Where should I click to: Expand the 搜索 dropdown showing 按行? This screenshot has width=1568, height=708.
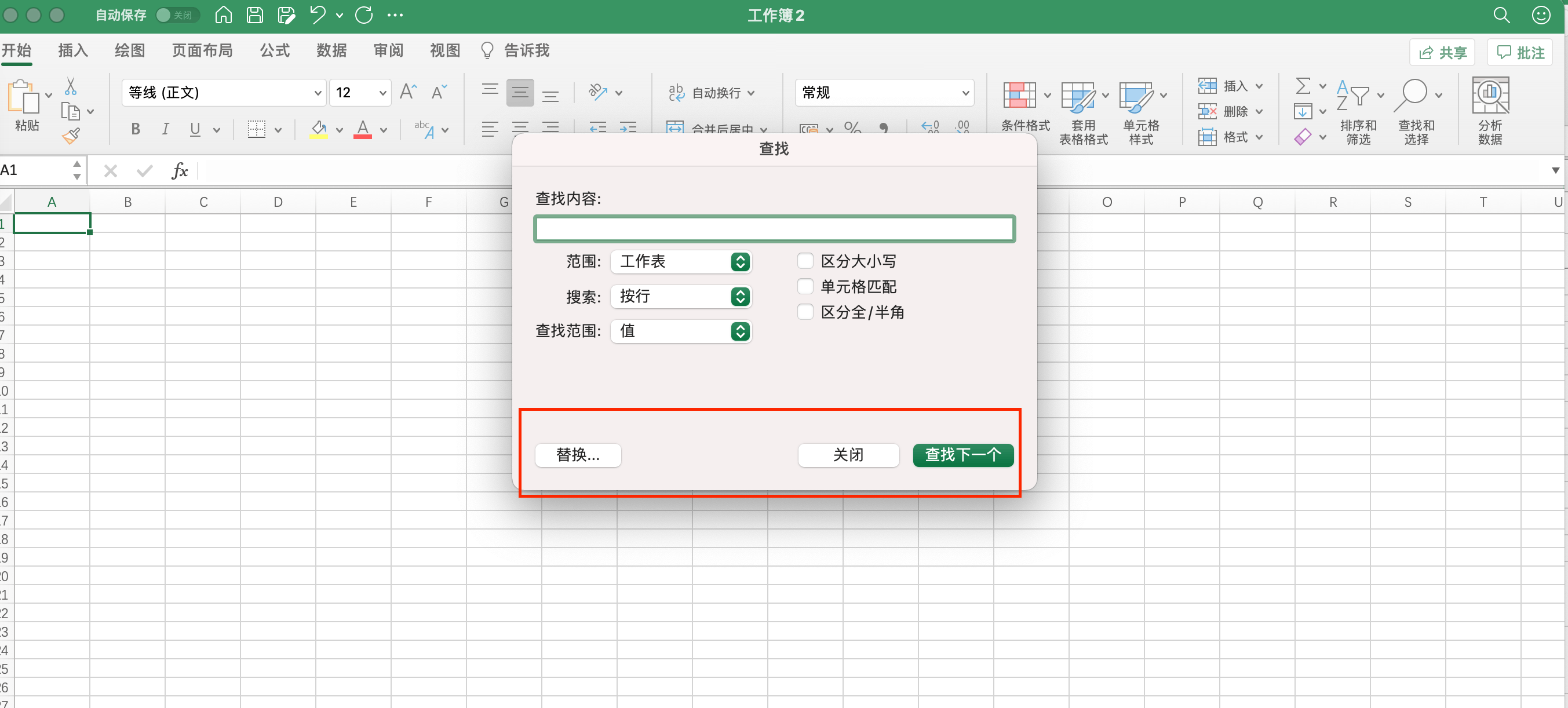(681, 297)
